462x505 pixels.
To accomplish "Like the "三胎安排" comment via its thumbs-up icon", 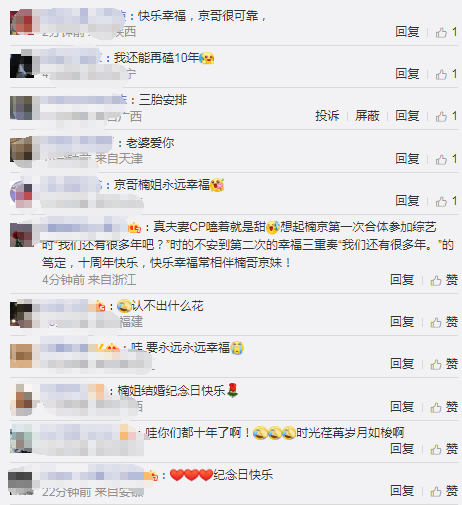I will (x=441, y=116).
